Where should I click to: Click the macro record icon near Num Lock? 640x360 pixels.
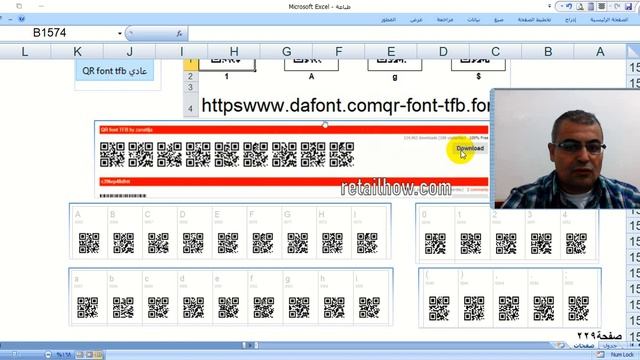tap(600, 355)
